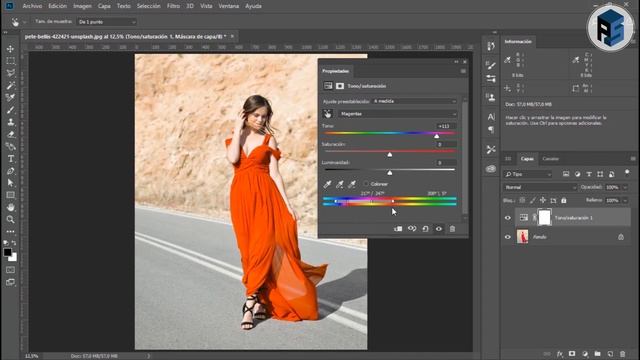Pick the subtract-from-sample eyedropper in Properties
This screenshot has height=360, width=640.
(352, 184)
